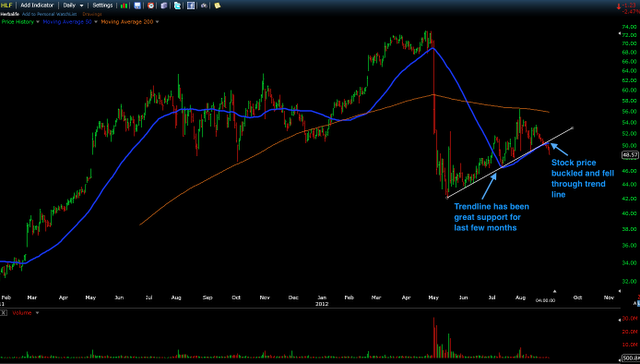Click the green-red bar chart style icon

click(124, 6)
